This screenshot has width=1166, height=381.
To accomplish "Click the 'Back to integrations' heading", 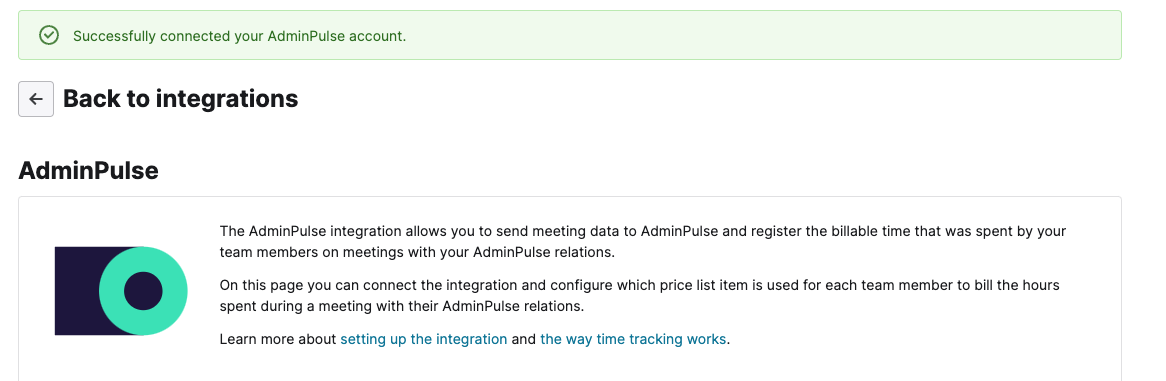I will pyautogui.click(x=181, y=98).
